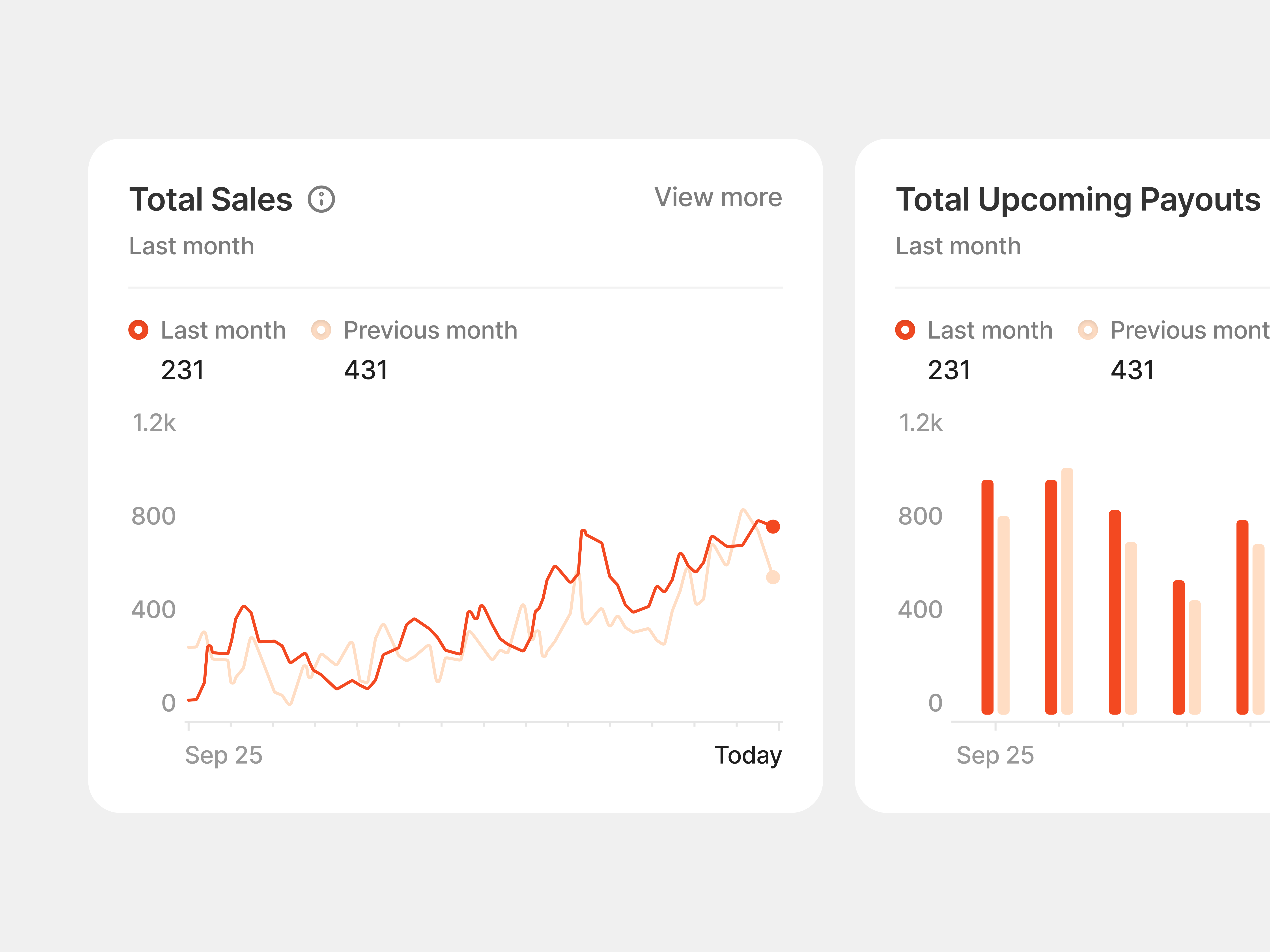Toggle Previous month legend marker in Upcoming Payouts
The height and width of the screenshot is (952, 1270).
tap(1088, 330)
